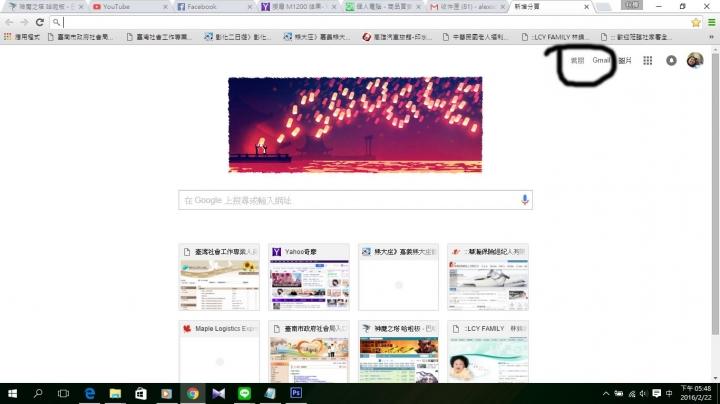Go back with the back arrow
720x404 pixels.
point(9,22)
